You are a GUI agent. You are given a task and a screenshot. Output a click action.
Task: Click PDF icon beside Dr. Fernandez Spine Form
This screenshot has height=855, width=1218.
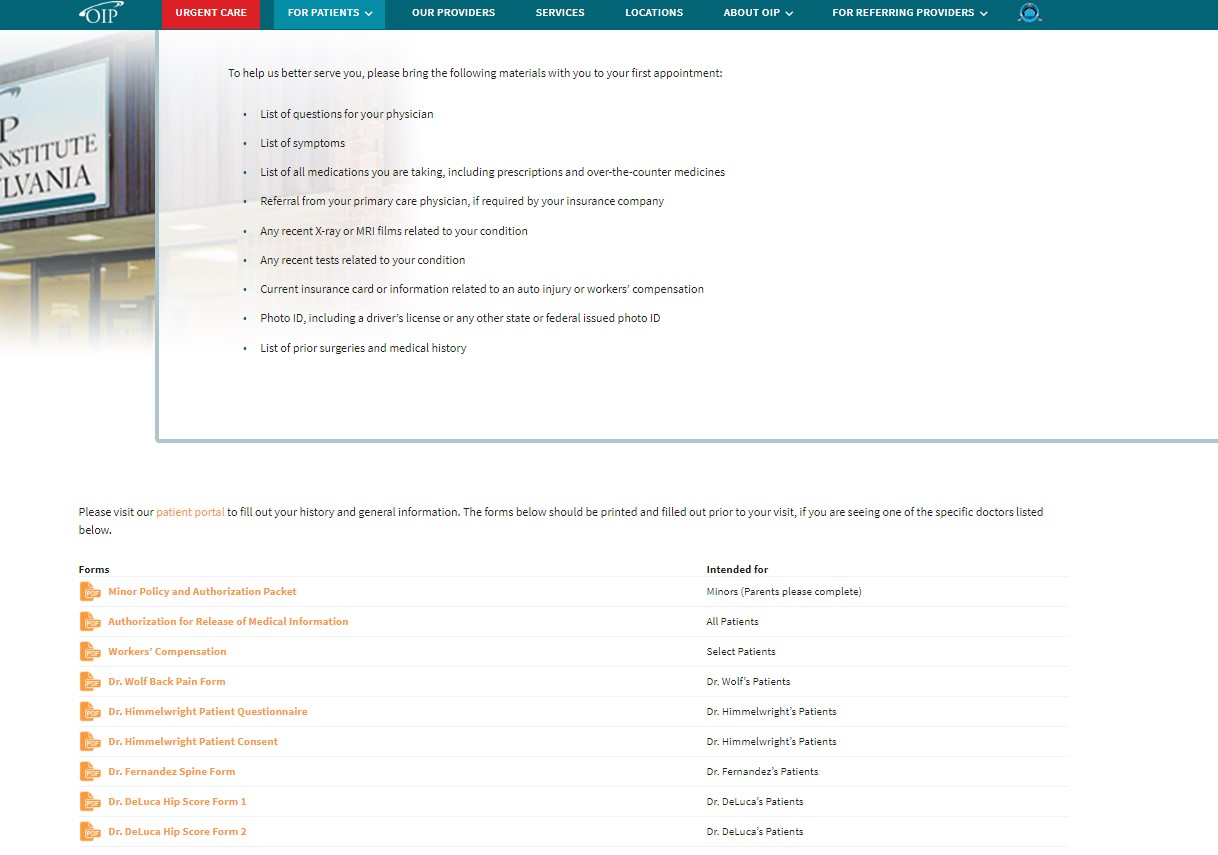click(x=91, y=772)
